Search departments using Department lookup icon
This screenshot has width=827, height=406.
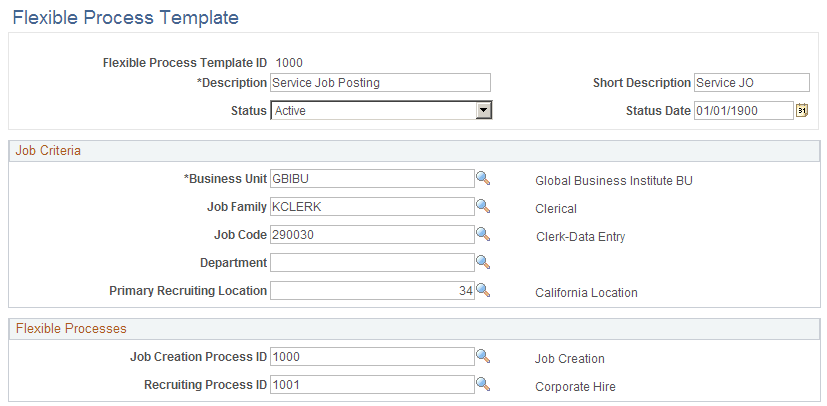[483, 262]
